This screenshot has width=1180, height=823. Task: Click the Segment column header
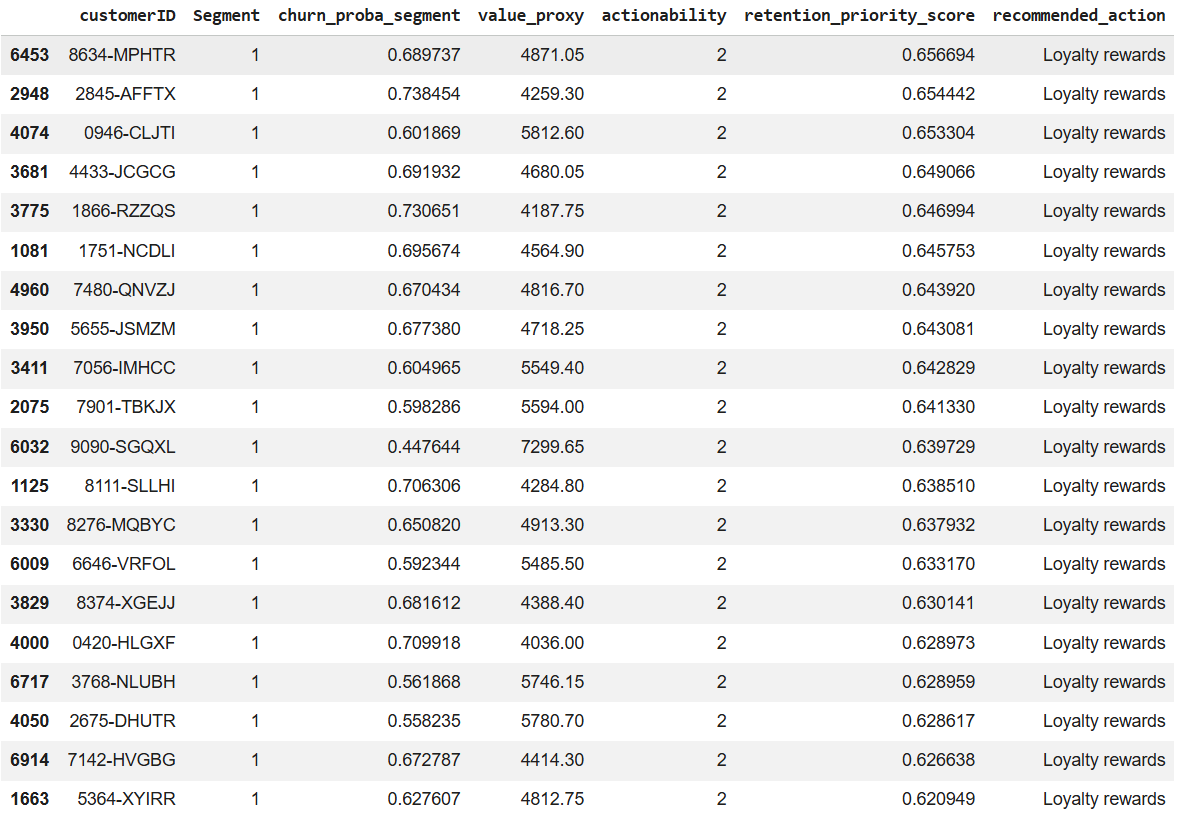(x=227, y=15)
